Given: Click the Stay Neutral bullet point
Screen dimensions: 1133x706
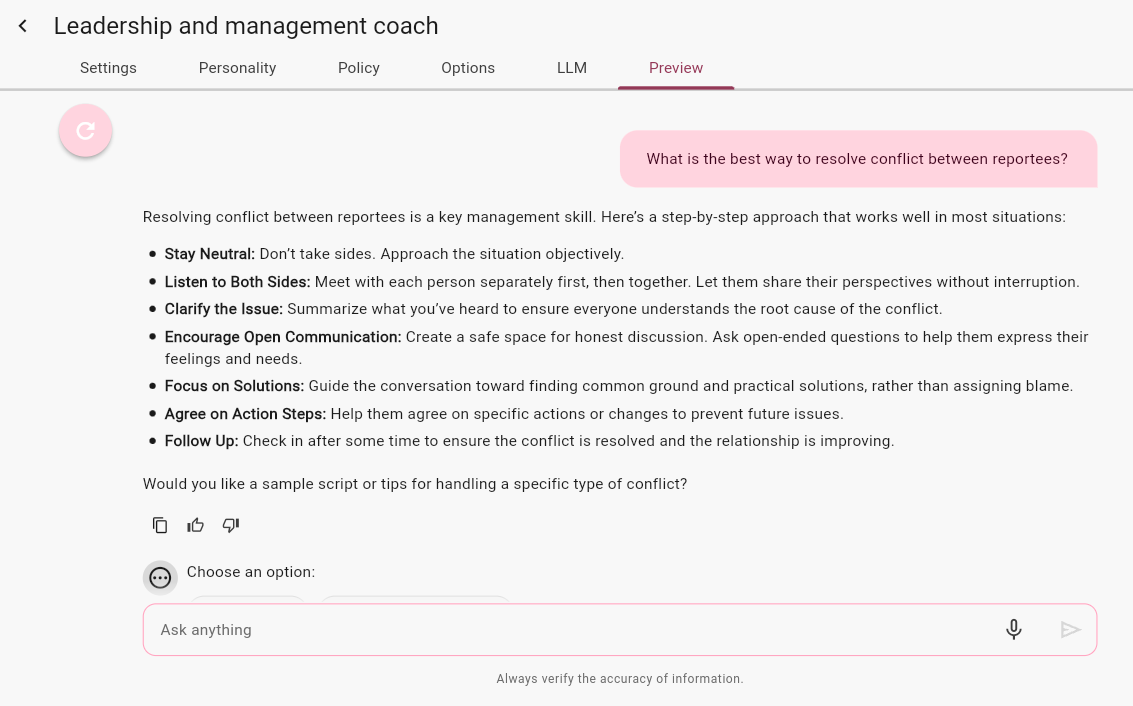Looking at the screenshot, I should [394, 254].
